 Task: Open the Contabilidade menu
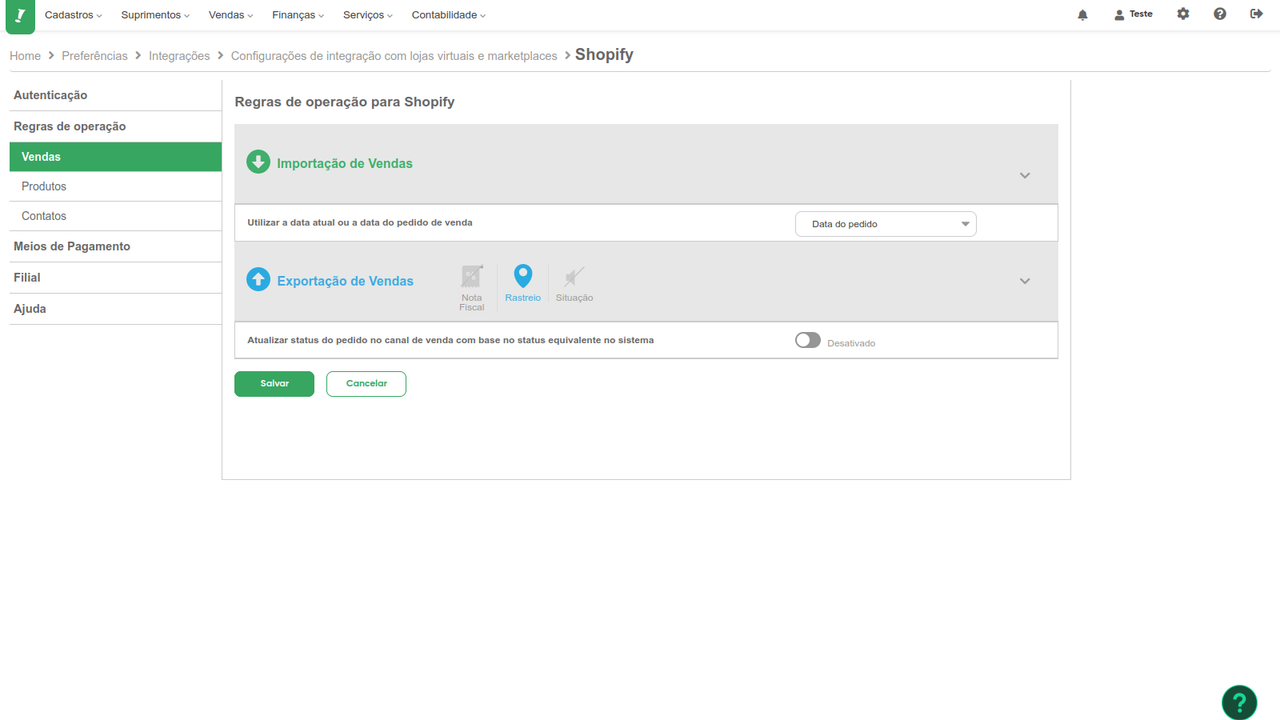[449, 15]
